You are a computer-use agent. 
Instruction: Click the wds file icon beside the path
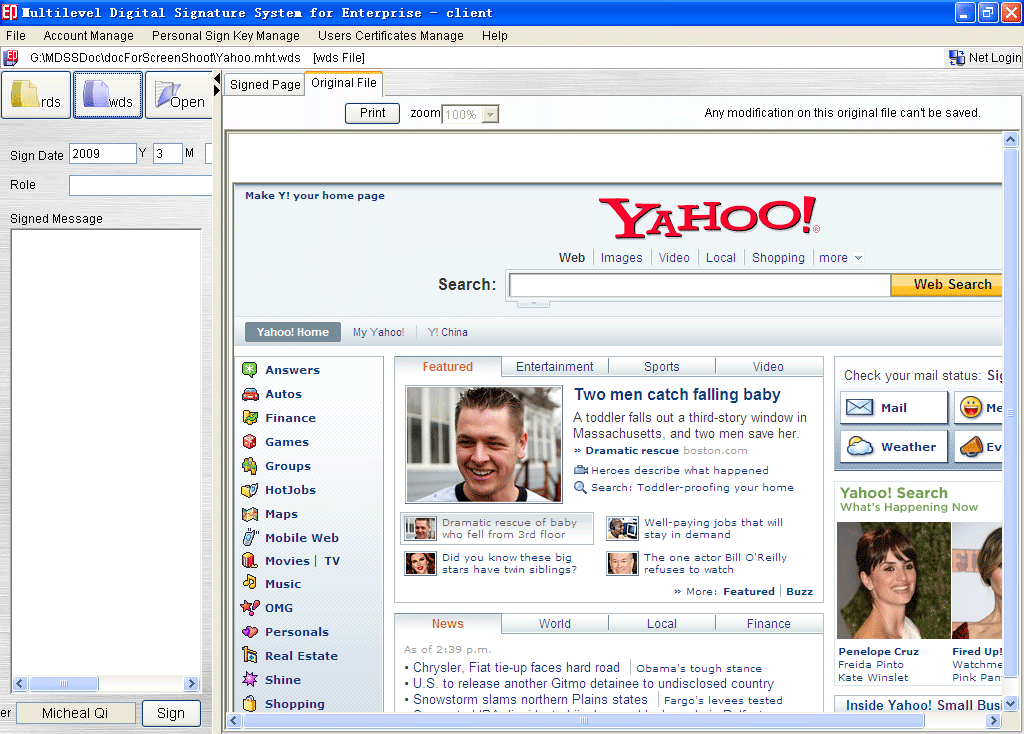[10, 58]
